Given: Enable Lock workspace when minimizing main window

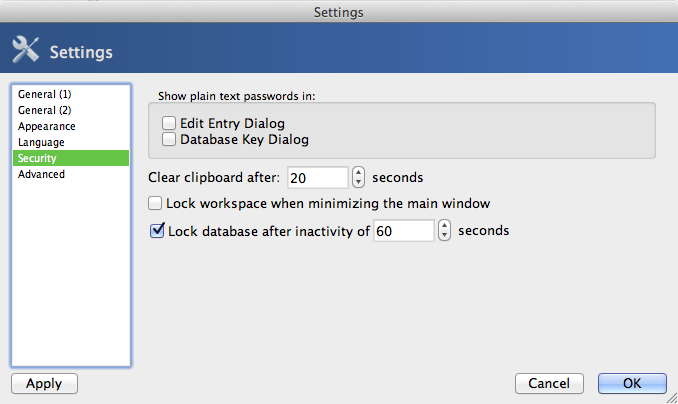Looking at the screenshot, I should tap(155, 203).
